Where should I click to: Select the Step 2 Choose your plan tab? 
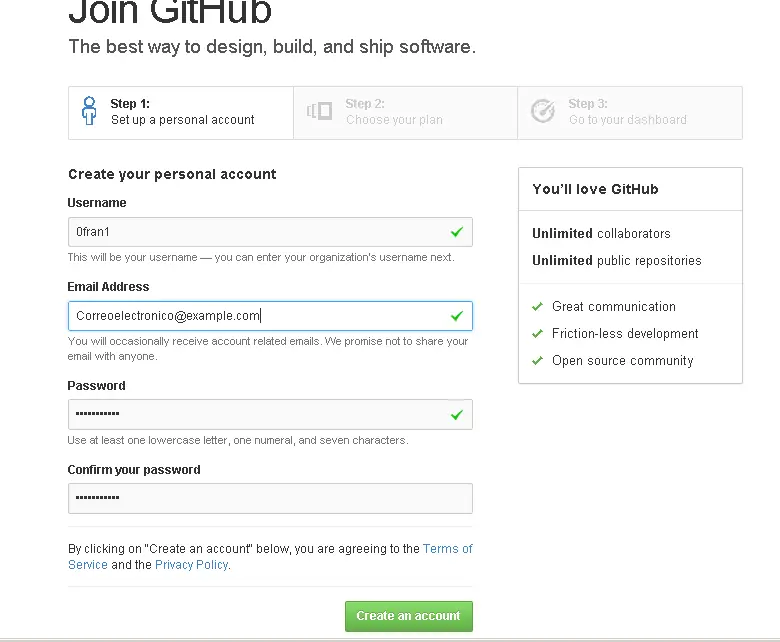coord(405,113)
